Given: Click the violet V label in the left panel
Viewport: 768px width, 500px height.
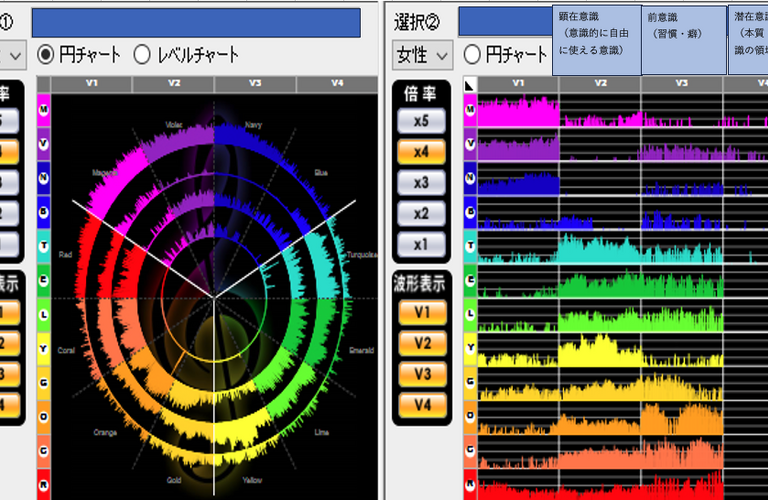Looking at the screenshot, I should [44, 144].
